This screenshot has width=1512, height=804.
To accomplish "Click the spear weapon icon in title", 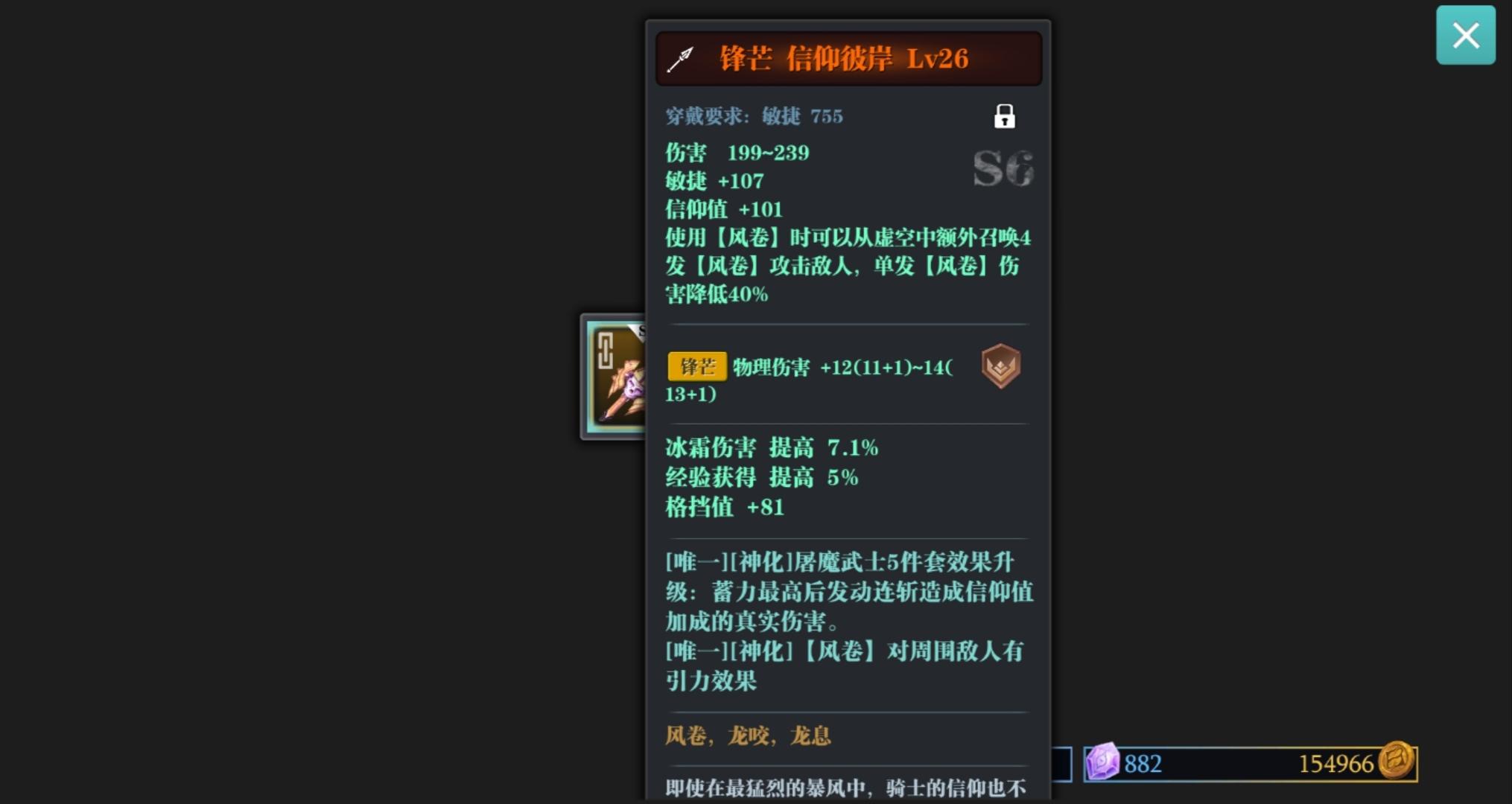I will coord(680,59).
